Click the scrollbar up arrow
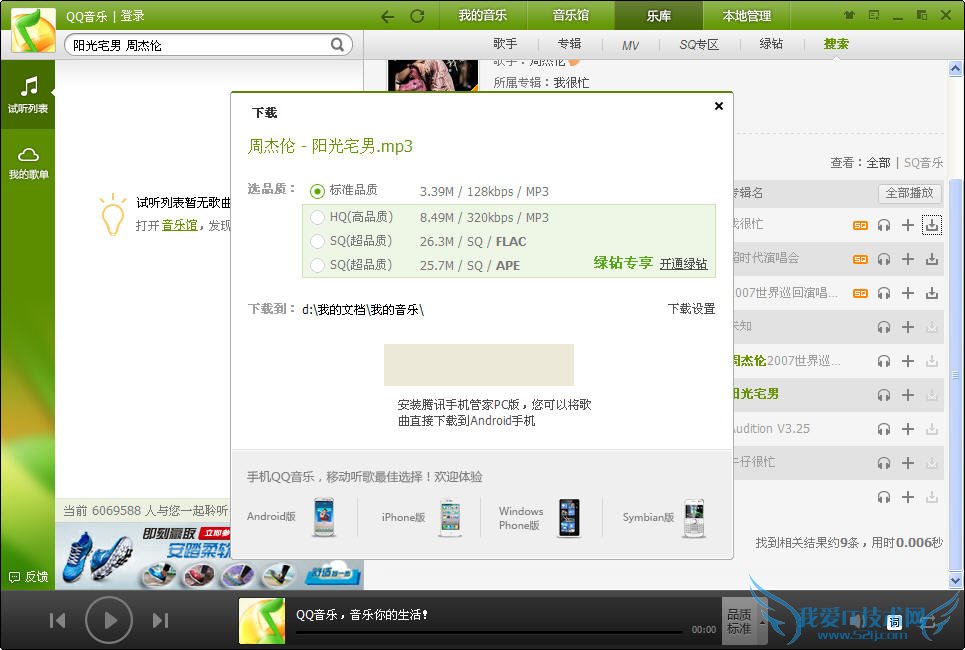 click(x=955, y=68)
